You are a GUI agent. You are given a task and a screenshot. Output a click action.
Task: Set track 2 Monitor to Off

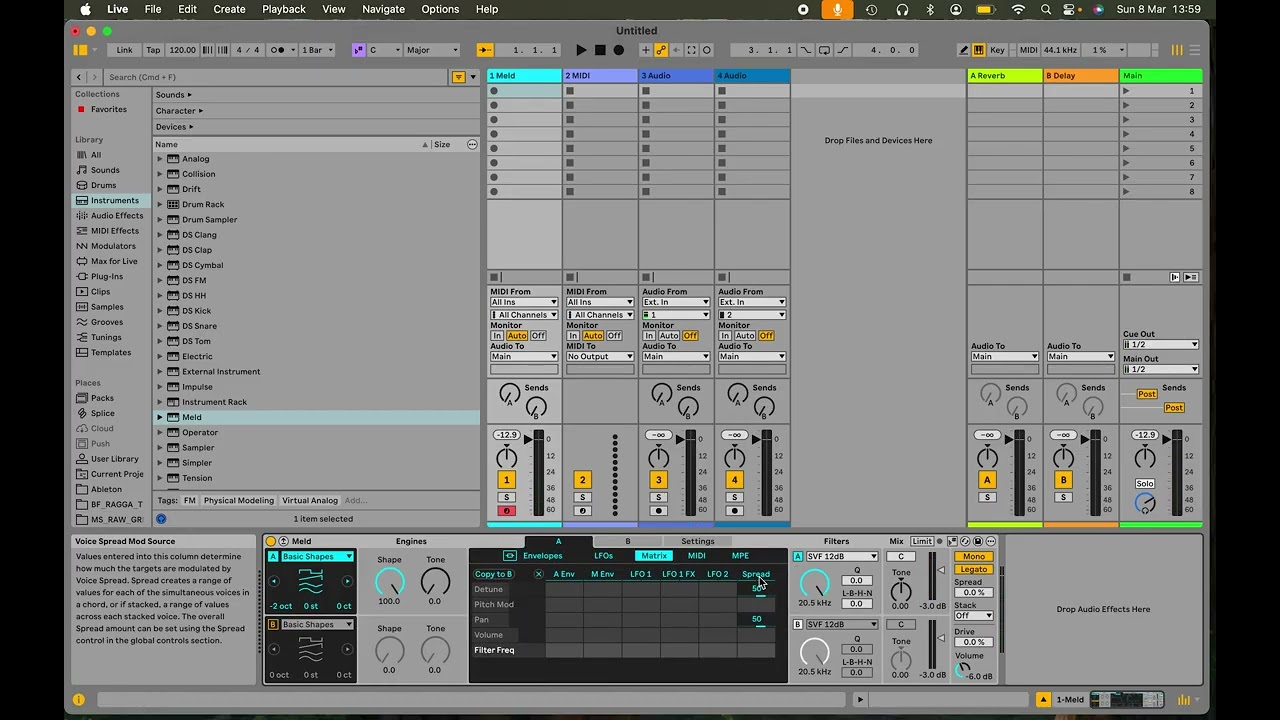click(614, 336)
